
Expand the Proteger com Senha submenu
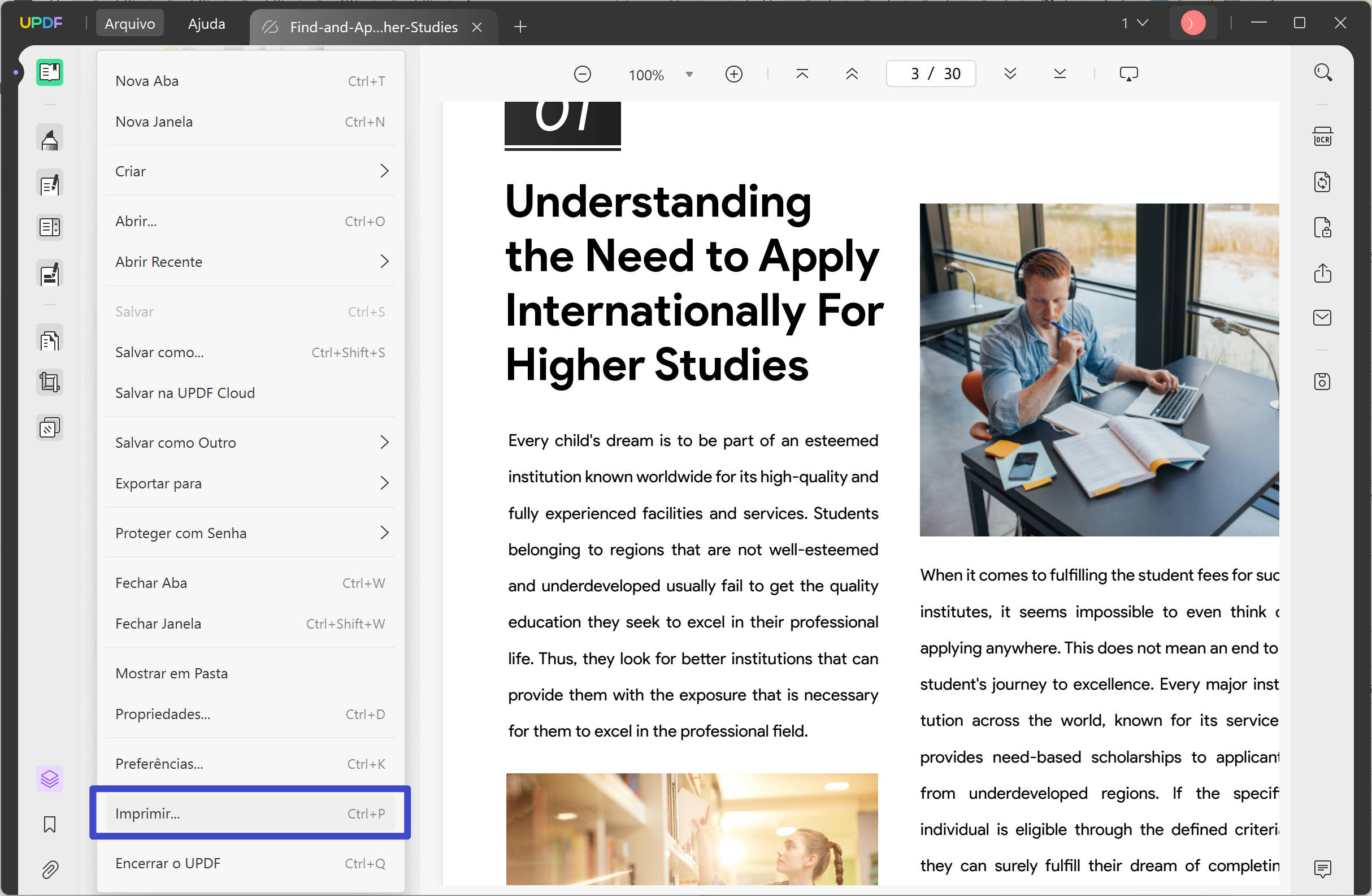point(251,533)
